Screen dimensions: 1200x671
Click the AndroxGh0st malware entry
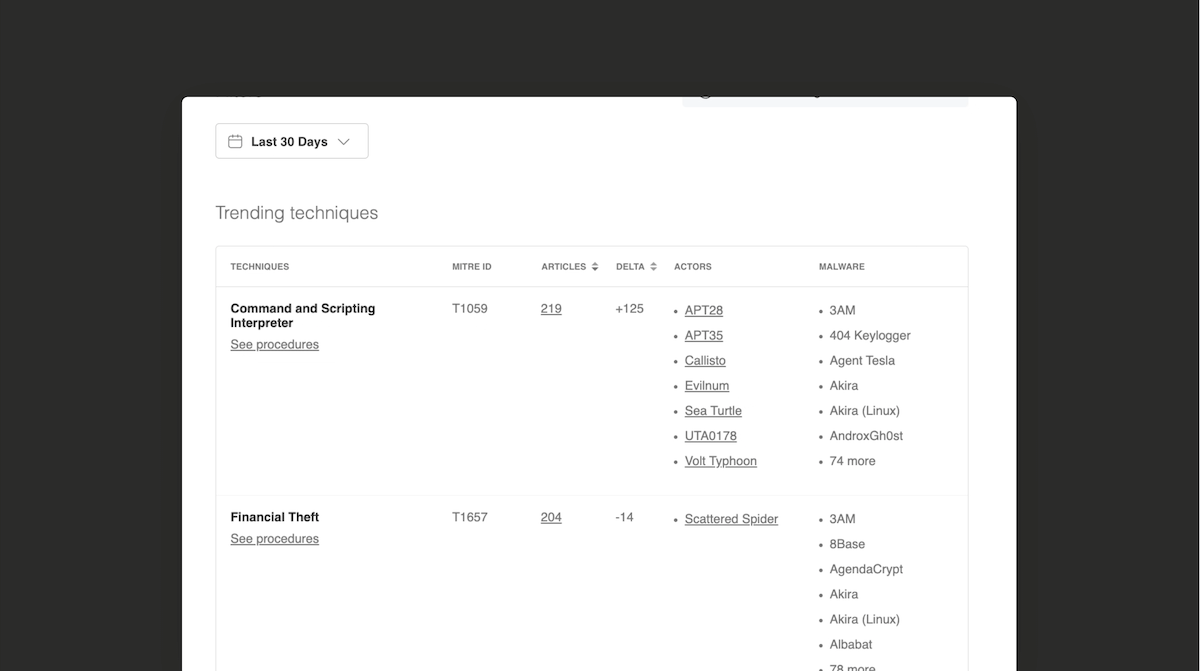click(x=867, y=436)
